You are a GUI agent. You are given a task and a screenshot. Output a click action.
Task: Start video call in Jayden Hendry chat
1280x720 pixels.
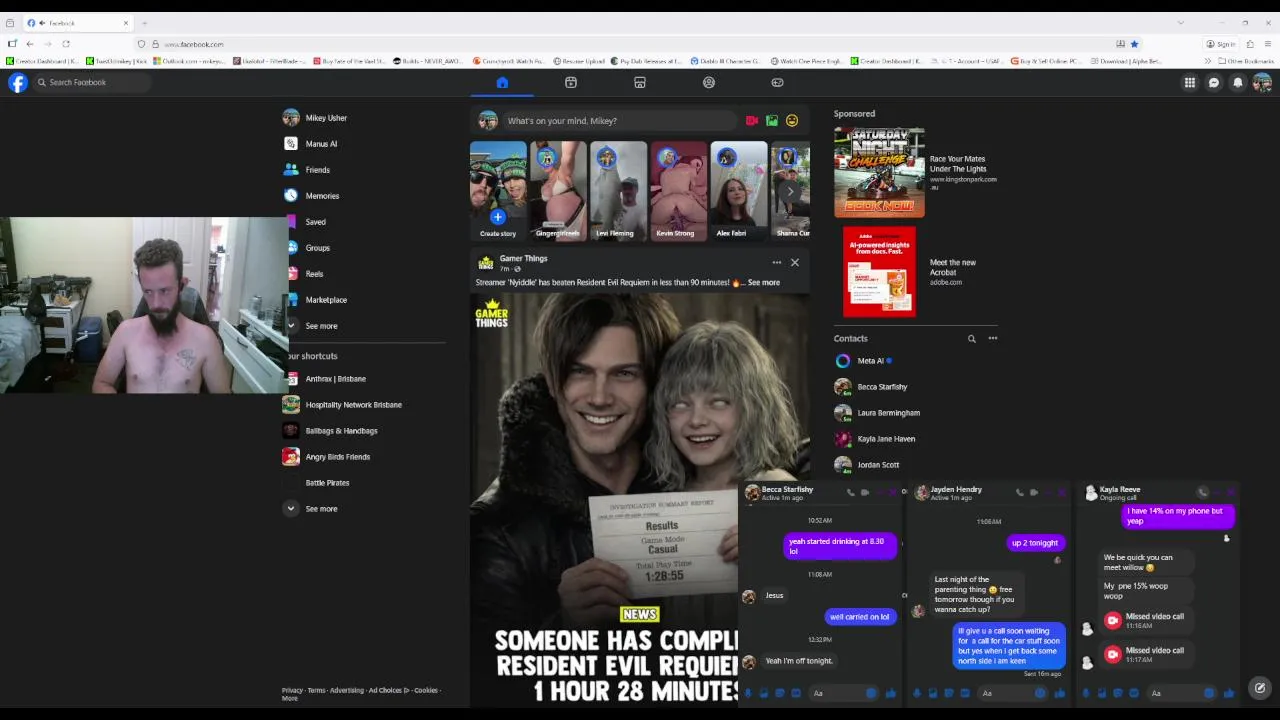1034,492
